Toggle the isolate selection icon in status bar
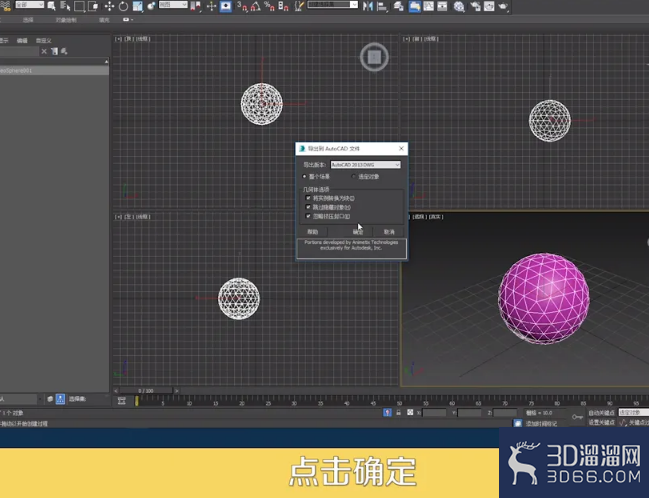Viewport: 649px width, 498px height. [387, 412]
